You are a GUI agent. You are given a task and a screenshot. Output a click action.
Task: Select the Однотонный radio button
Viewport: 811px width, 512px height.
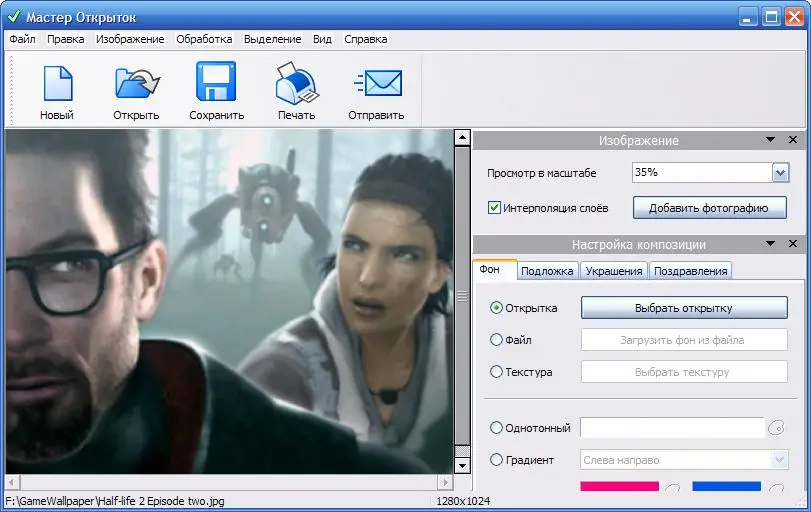[x=496, y=428]
